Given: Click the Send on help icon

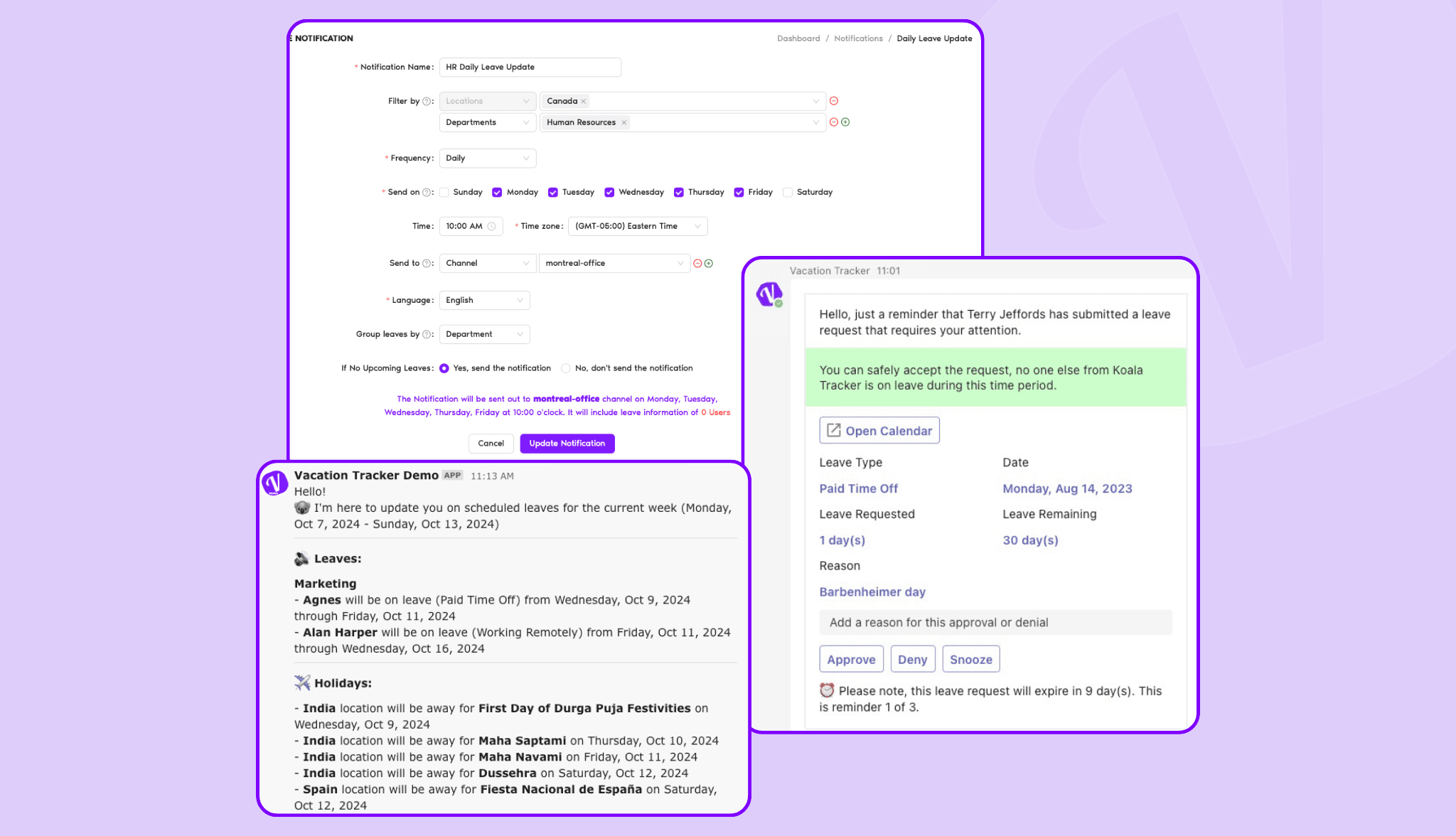Looking at the screenshot, I should 427,193.
